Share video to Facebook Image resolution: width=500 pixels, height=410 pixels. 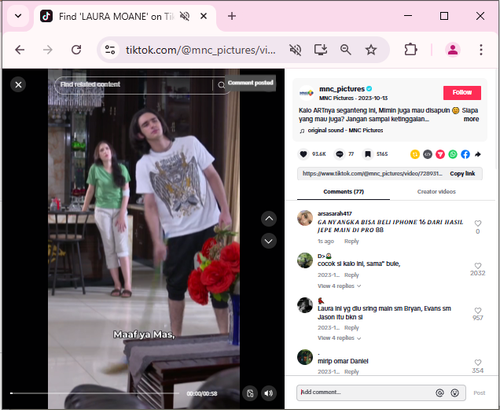[x=466, y=154]
